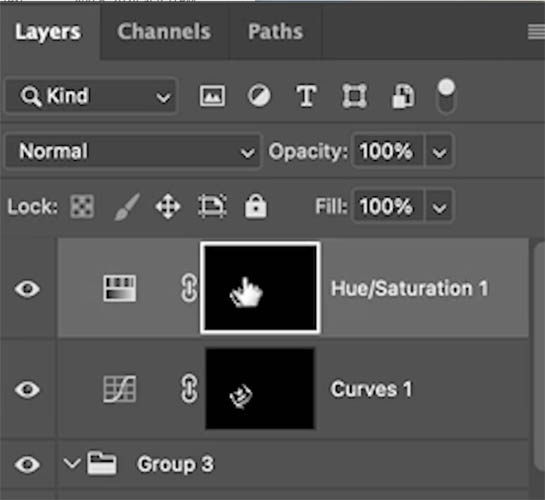Lock position move icon
Viewport: 545px width, 500px height.
coord(168,206)
